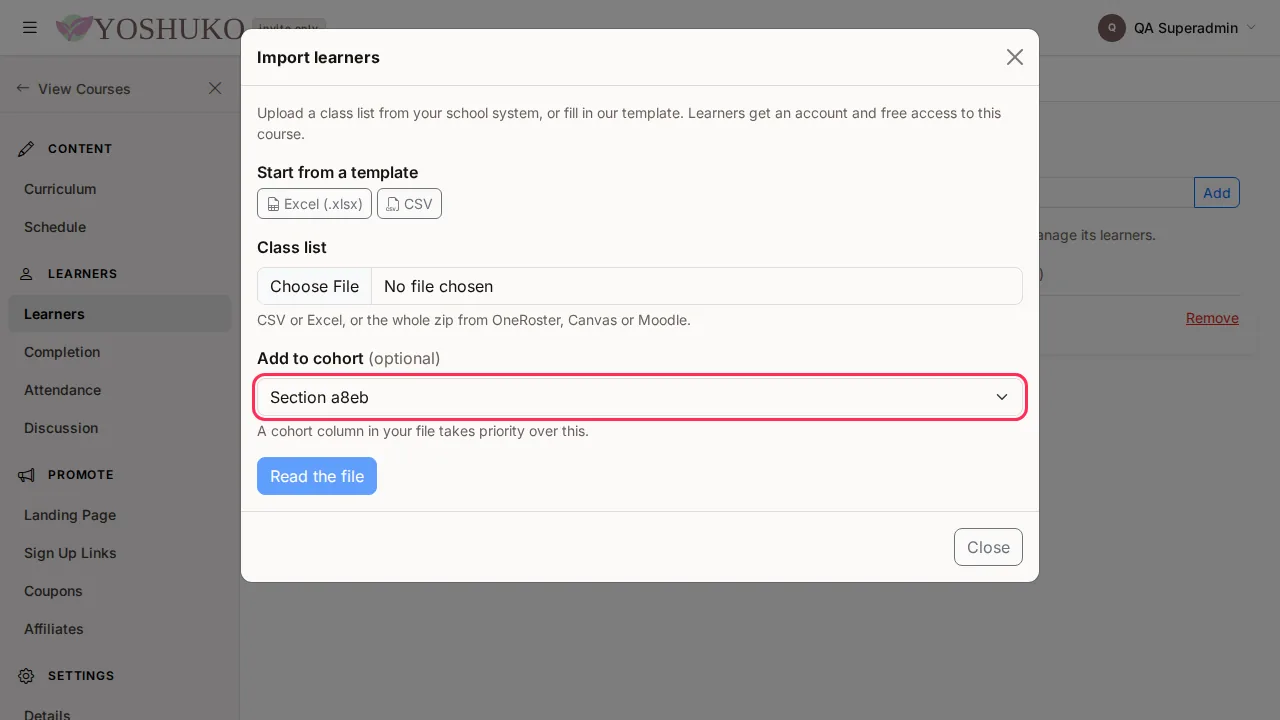Viewport: 1280px width, 720px height.
Task: Close the course sidebar with X icon
Action: tap(215, 88)
